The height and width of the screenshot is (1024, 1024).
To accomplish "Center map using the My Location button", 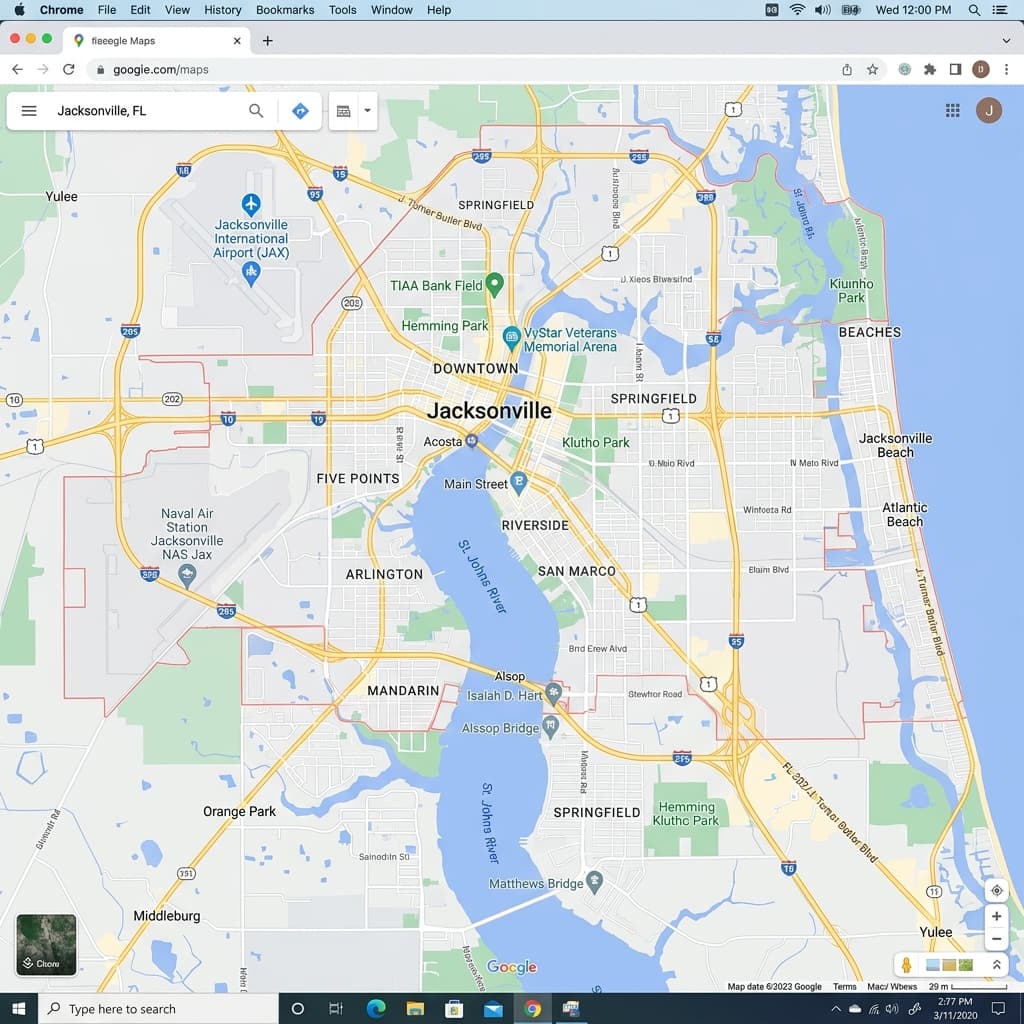I will pos(997,890).
